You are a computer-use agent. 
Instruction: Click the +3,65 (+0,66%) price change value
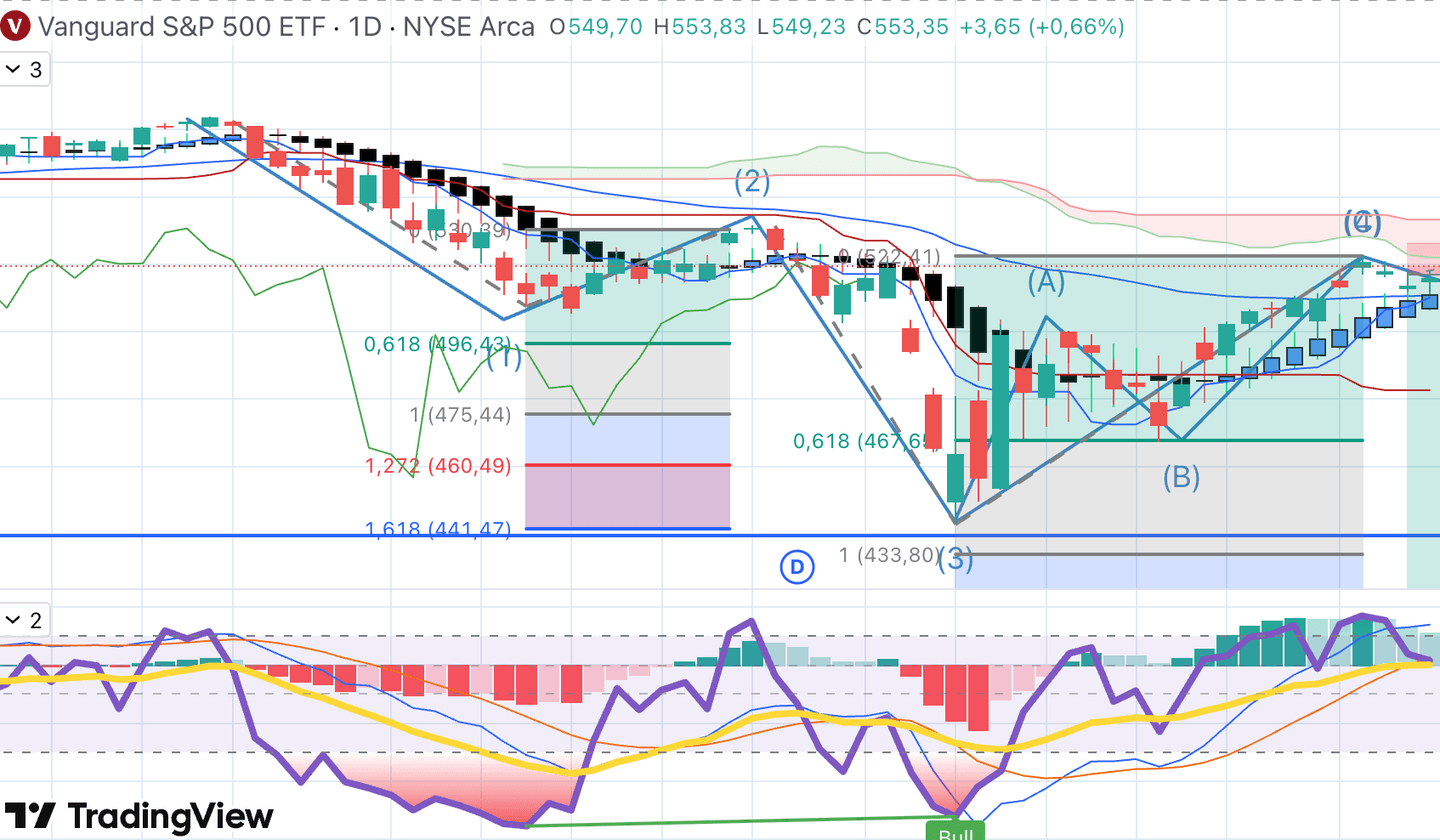pyautogui.click(x=1041, y=27)
